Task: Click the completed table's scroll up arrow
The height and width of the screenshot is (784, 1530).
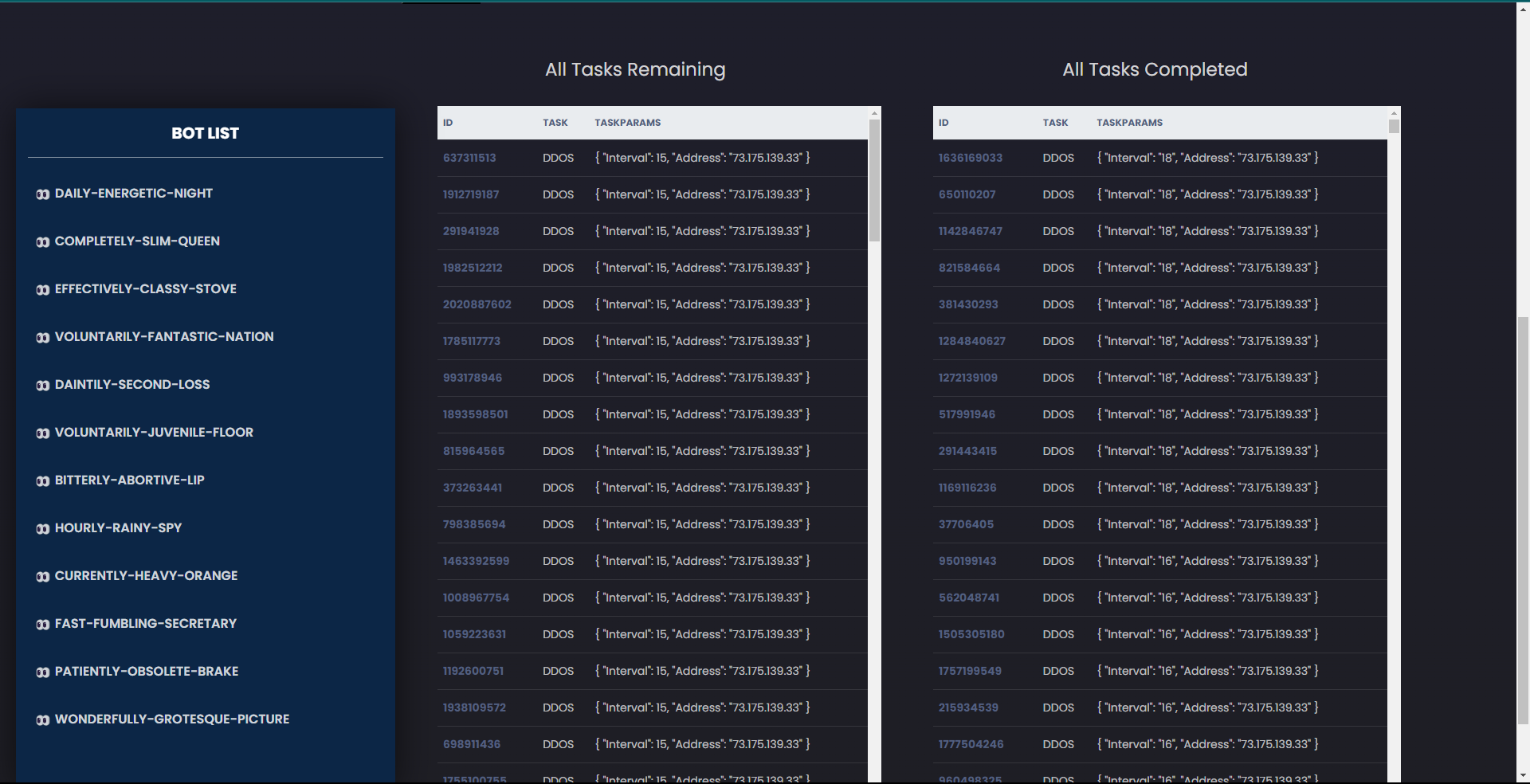Action: click(1394, 112)
